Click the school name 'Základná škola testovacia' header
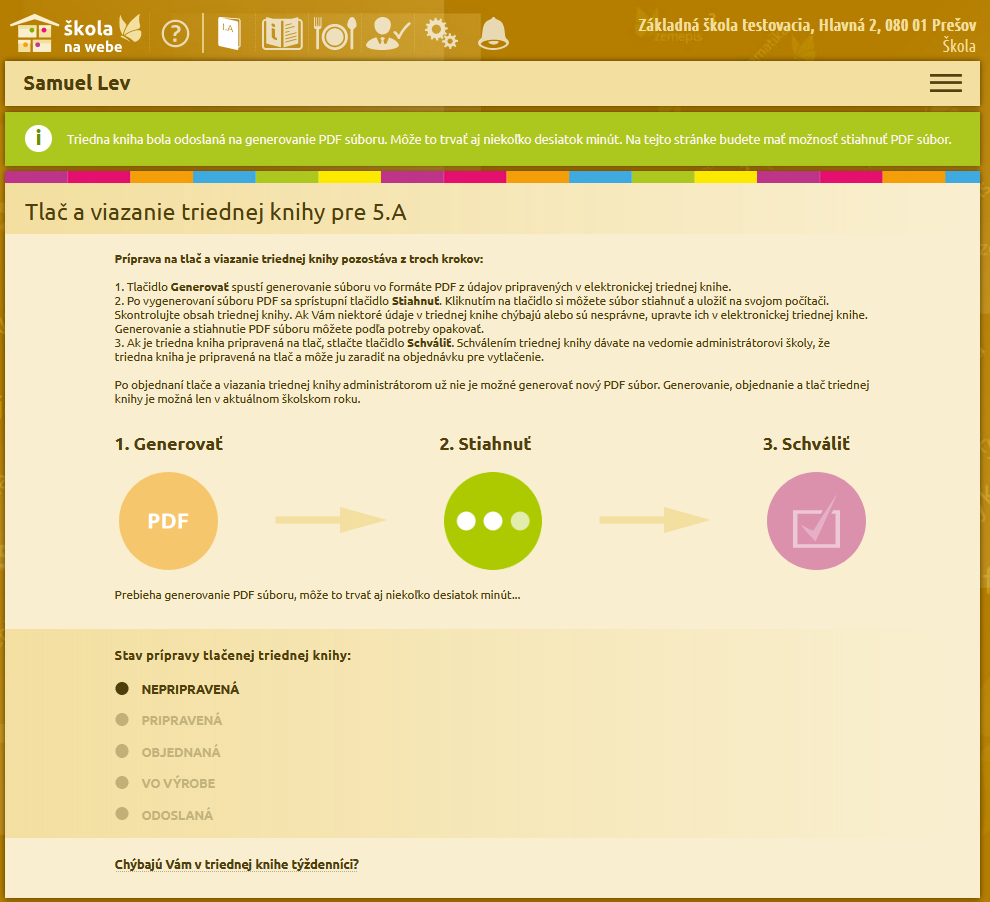 tap(807, 25)
